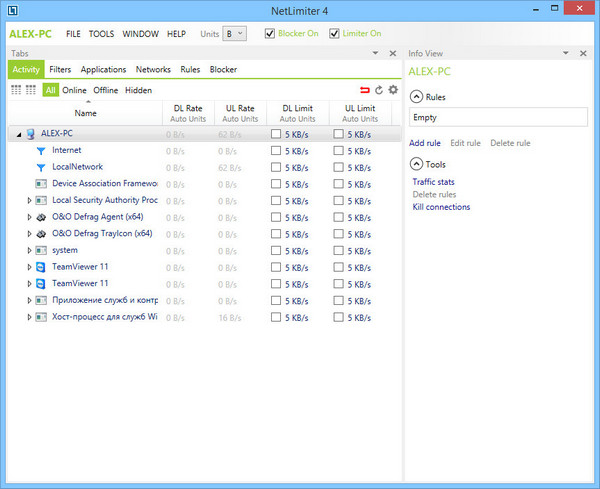Screen dimensions: 600x489
Task: Click the Name column header to sort
Action: point(85,113)
